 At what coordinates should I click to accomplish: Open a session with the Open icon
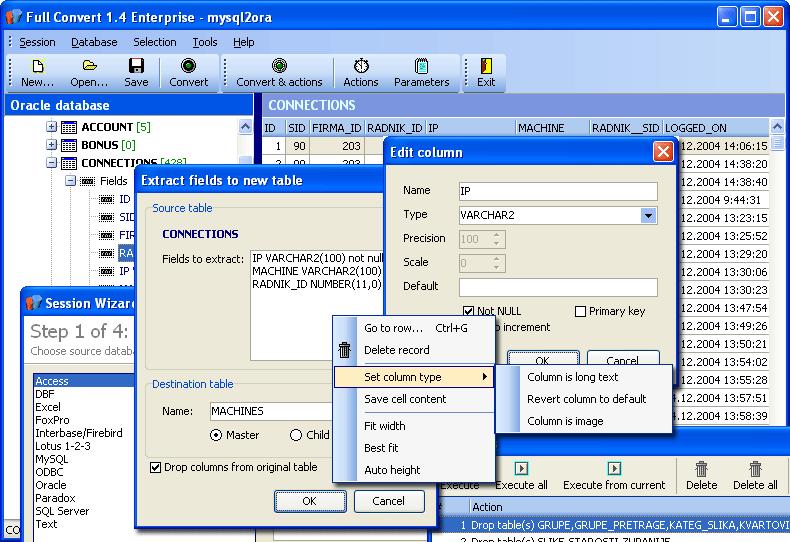(89, 65)
